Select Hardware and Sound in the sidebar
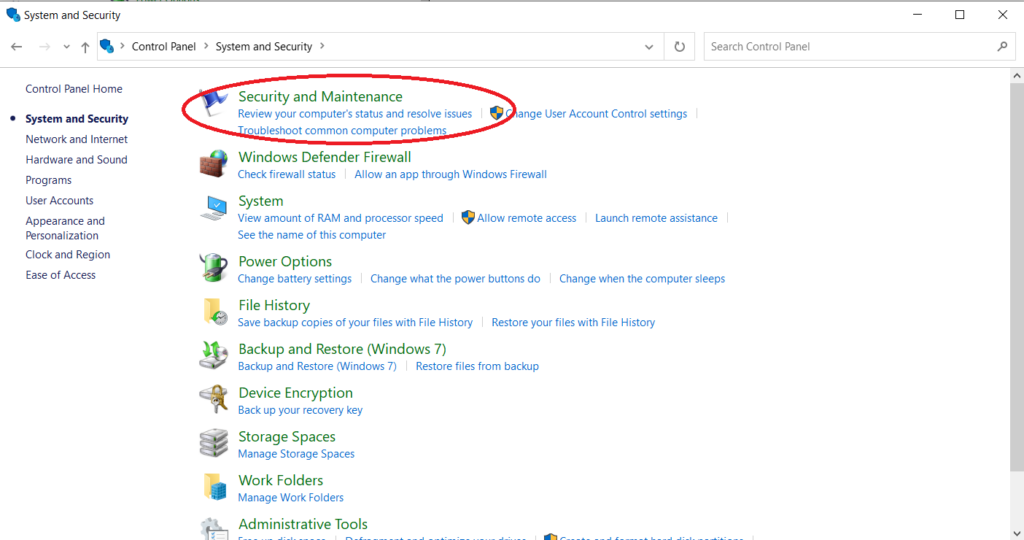The width and height of the screenshot is (1024, 540). click(x=76, y=159)
